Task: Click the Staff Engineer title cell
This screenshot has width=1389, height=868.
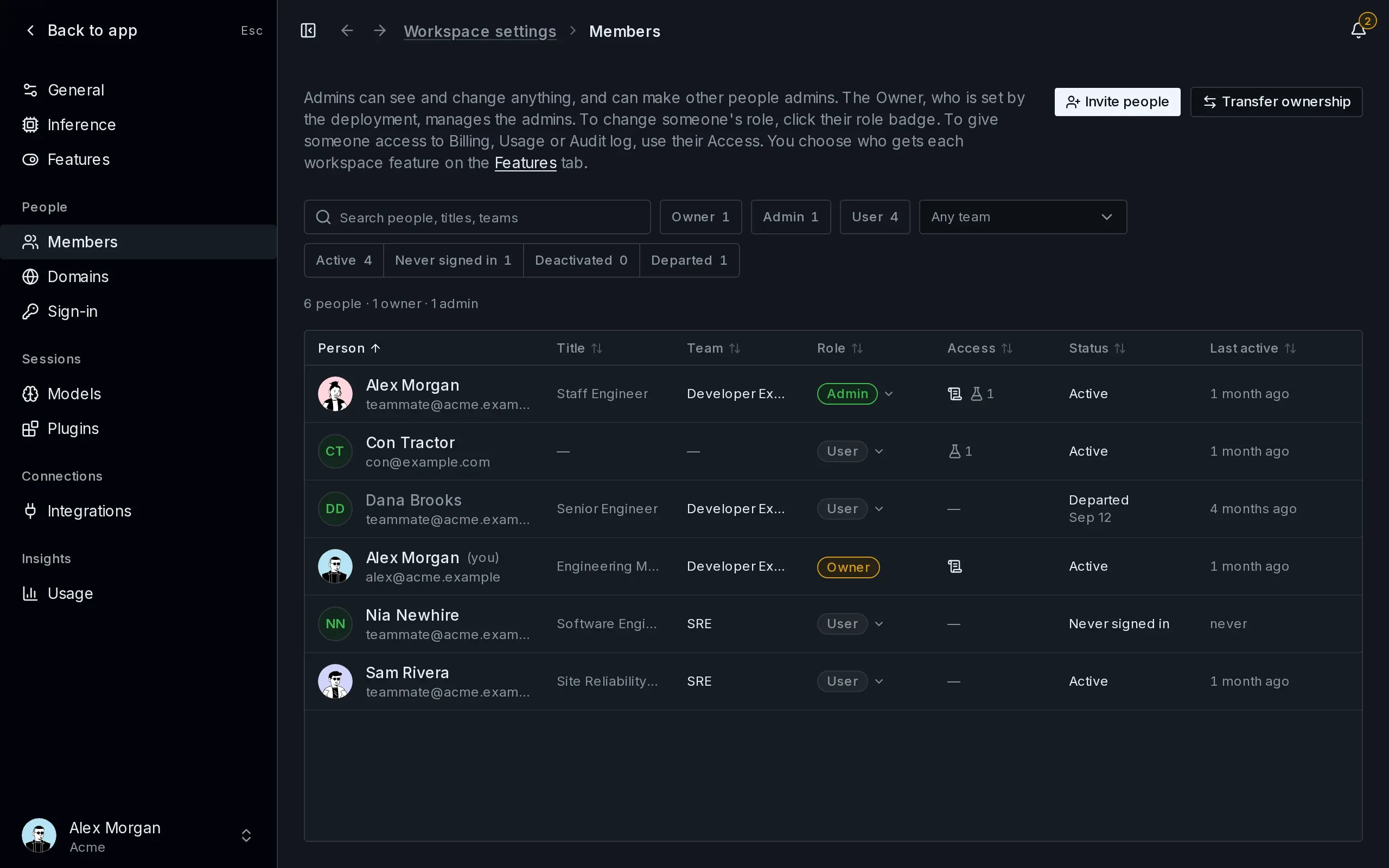Action: click(x=602, y=394)
